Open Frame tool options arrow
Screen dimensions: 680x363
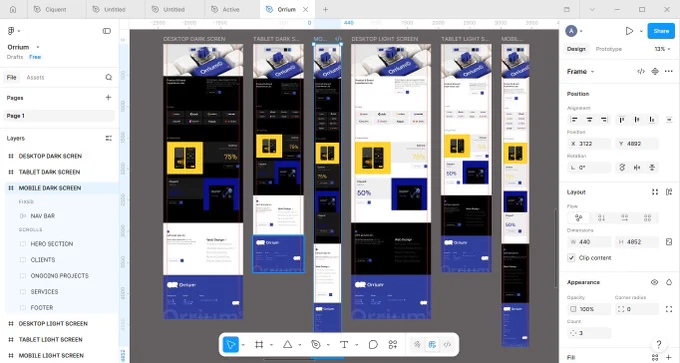tap(271, 345)
